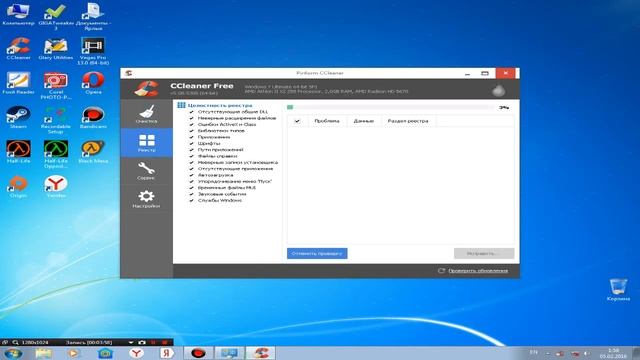This screenshot has width=640, height=360.
Task: Click the camera icon on recording bar
Action: point(142,342)
